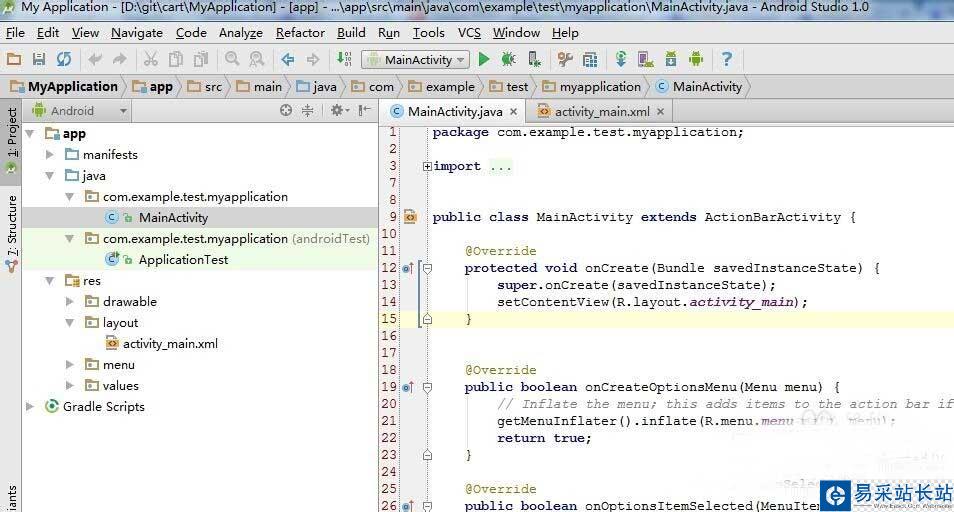
Task: Click the Copy icon in toolbar
Action: pyautogui.click(x=176, y=59)
